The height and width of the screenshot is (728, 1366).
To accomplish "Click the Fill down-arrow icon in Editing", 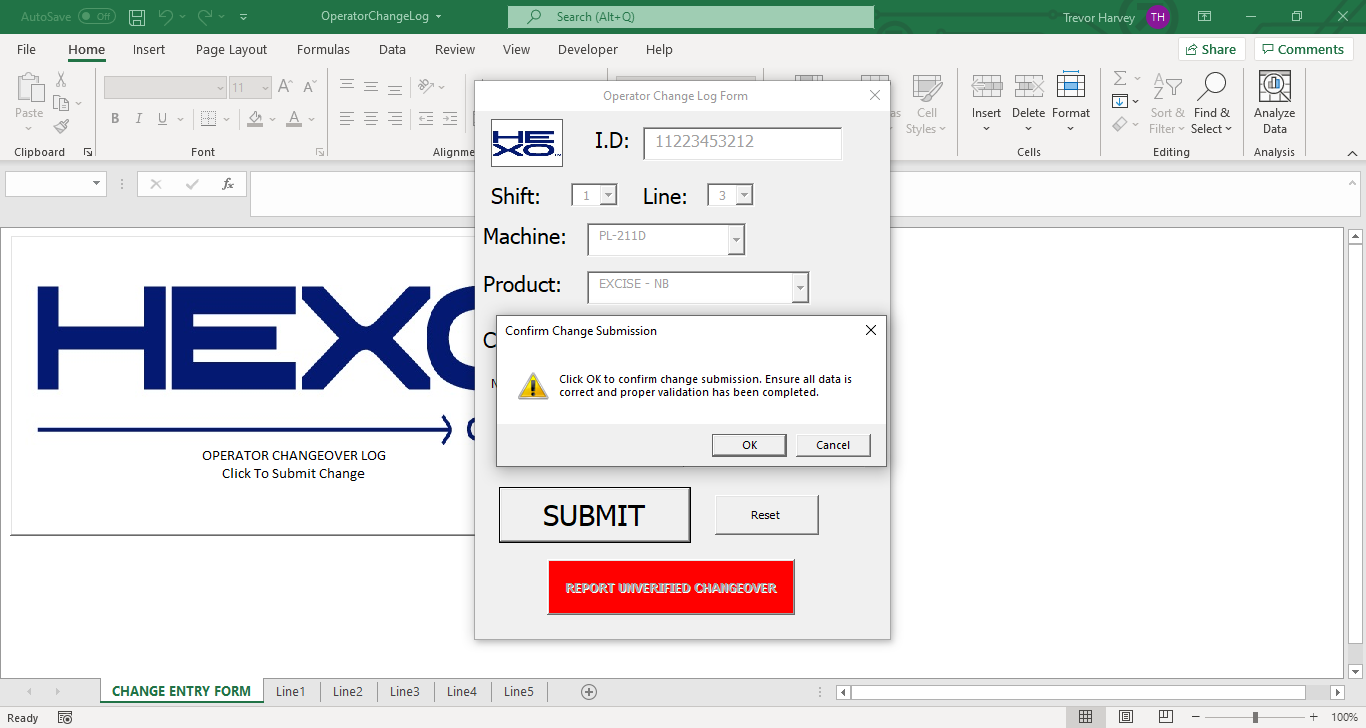I will coord(1120,101).
